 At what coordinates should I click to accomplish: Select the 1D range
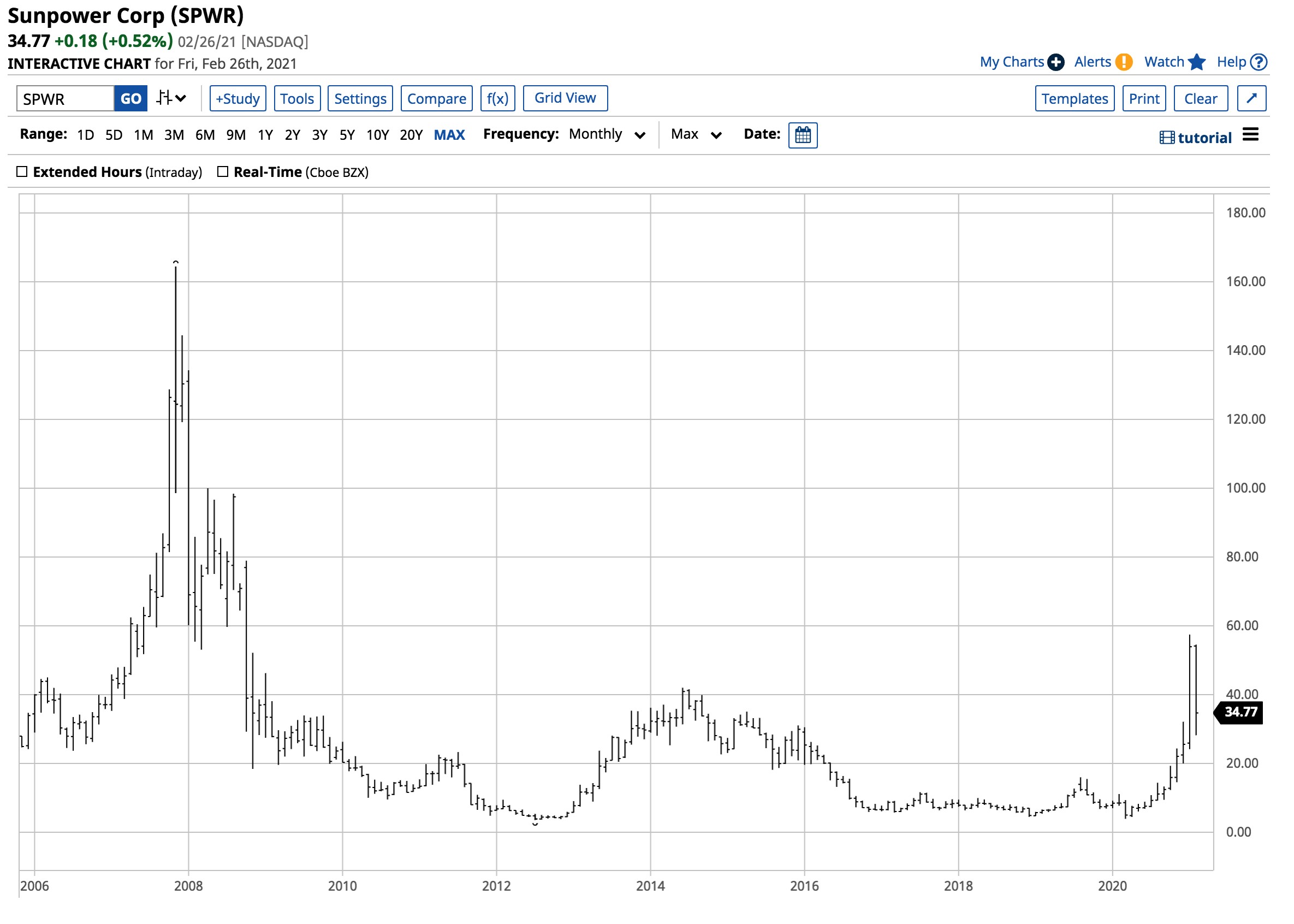coord(85,135)
